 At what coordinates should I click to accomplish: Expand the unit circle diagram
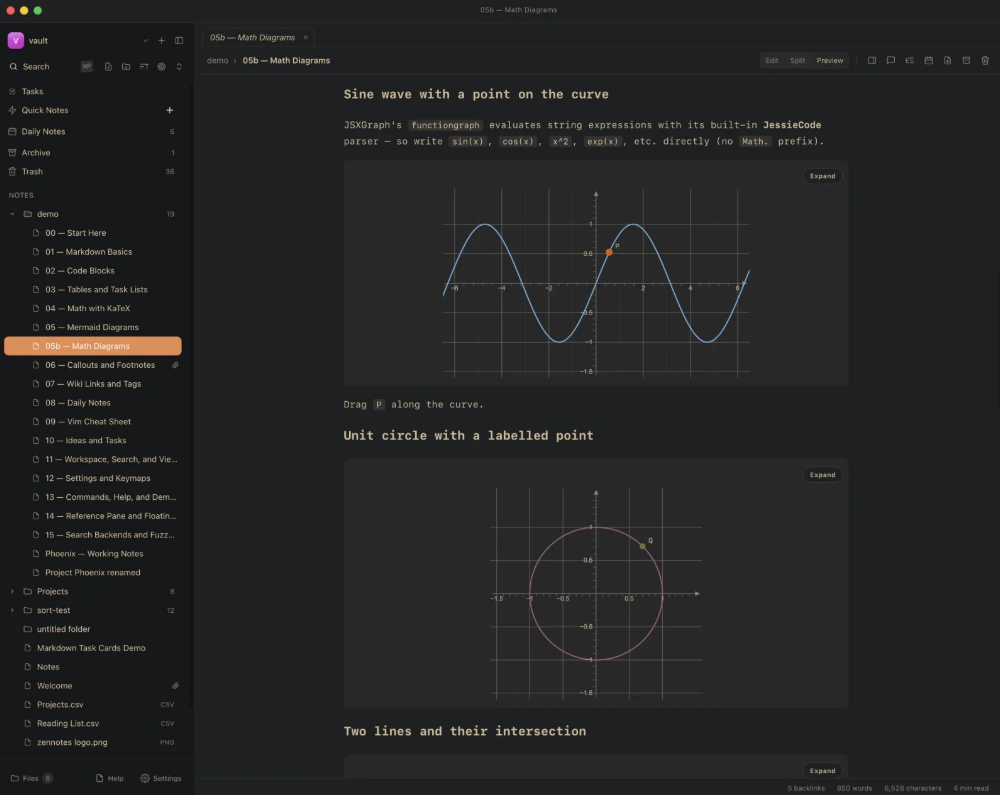(x=822, y=475)
